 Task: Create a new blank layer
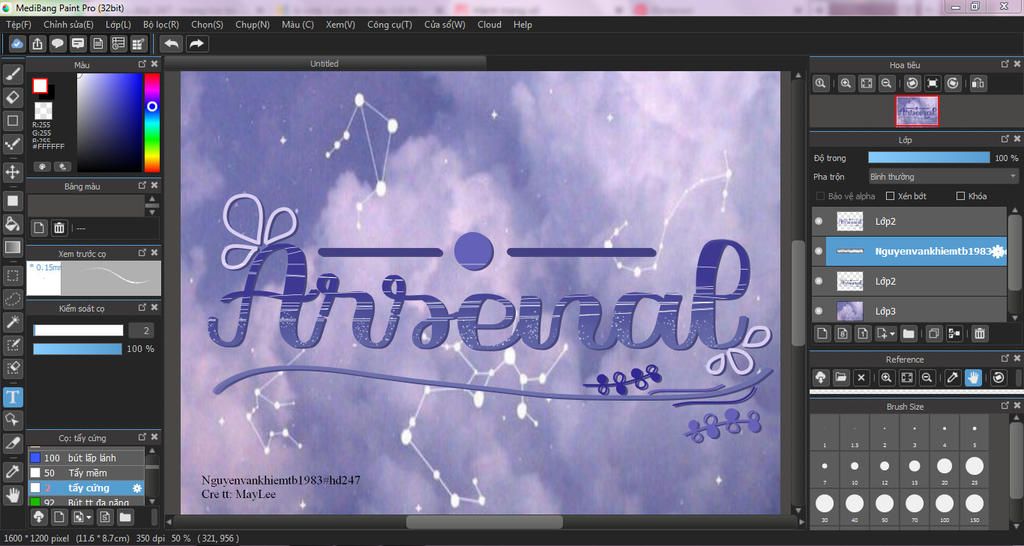[823, 334]
